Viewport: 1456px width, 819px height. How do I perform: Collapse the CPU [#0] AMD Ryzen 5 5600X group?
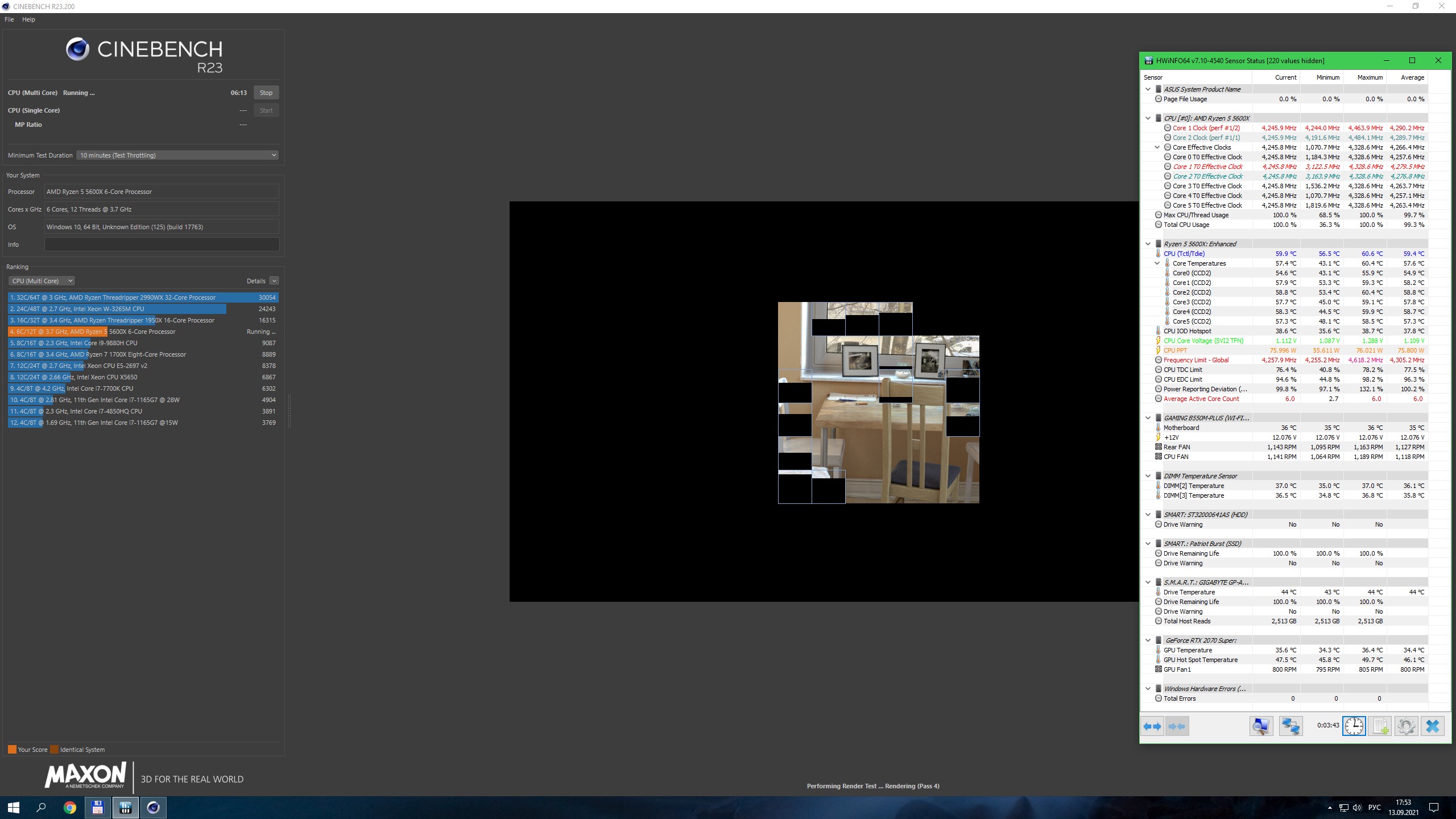1148,118
